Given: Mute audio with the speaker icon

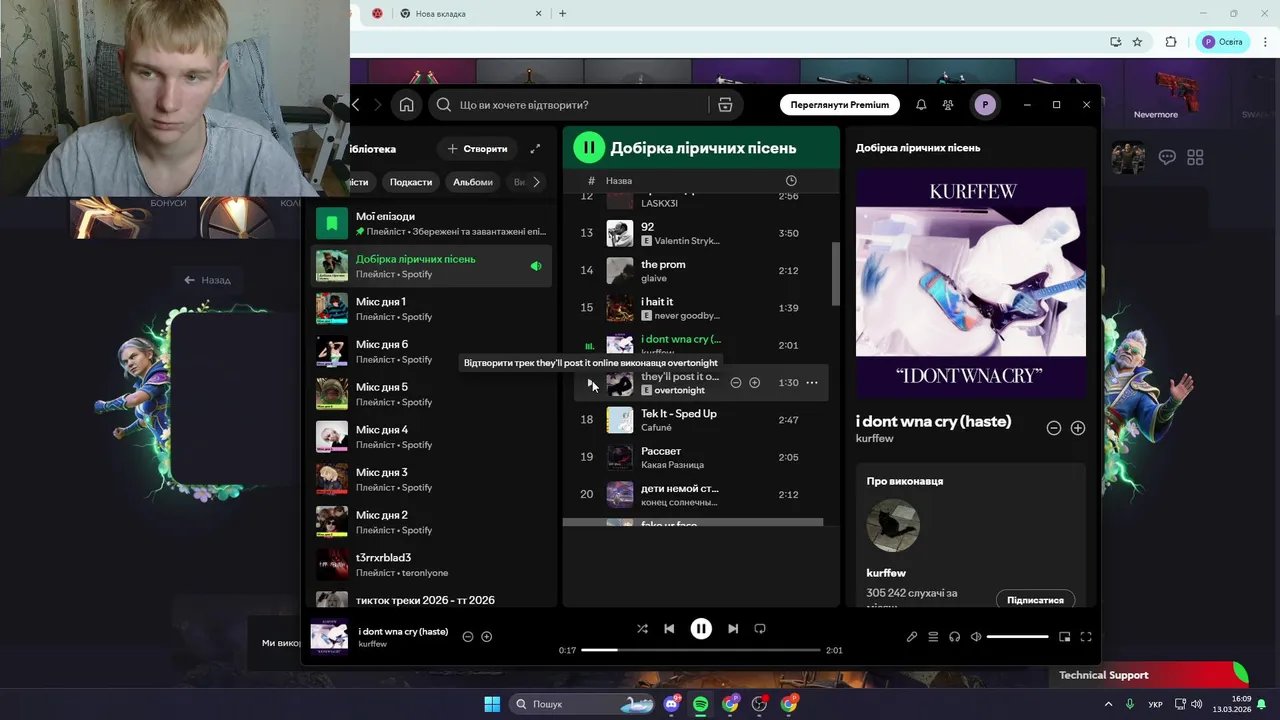Looking at the screenshot, I should [x=976, y=637].
